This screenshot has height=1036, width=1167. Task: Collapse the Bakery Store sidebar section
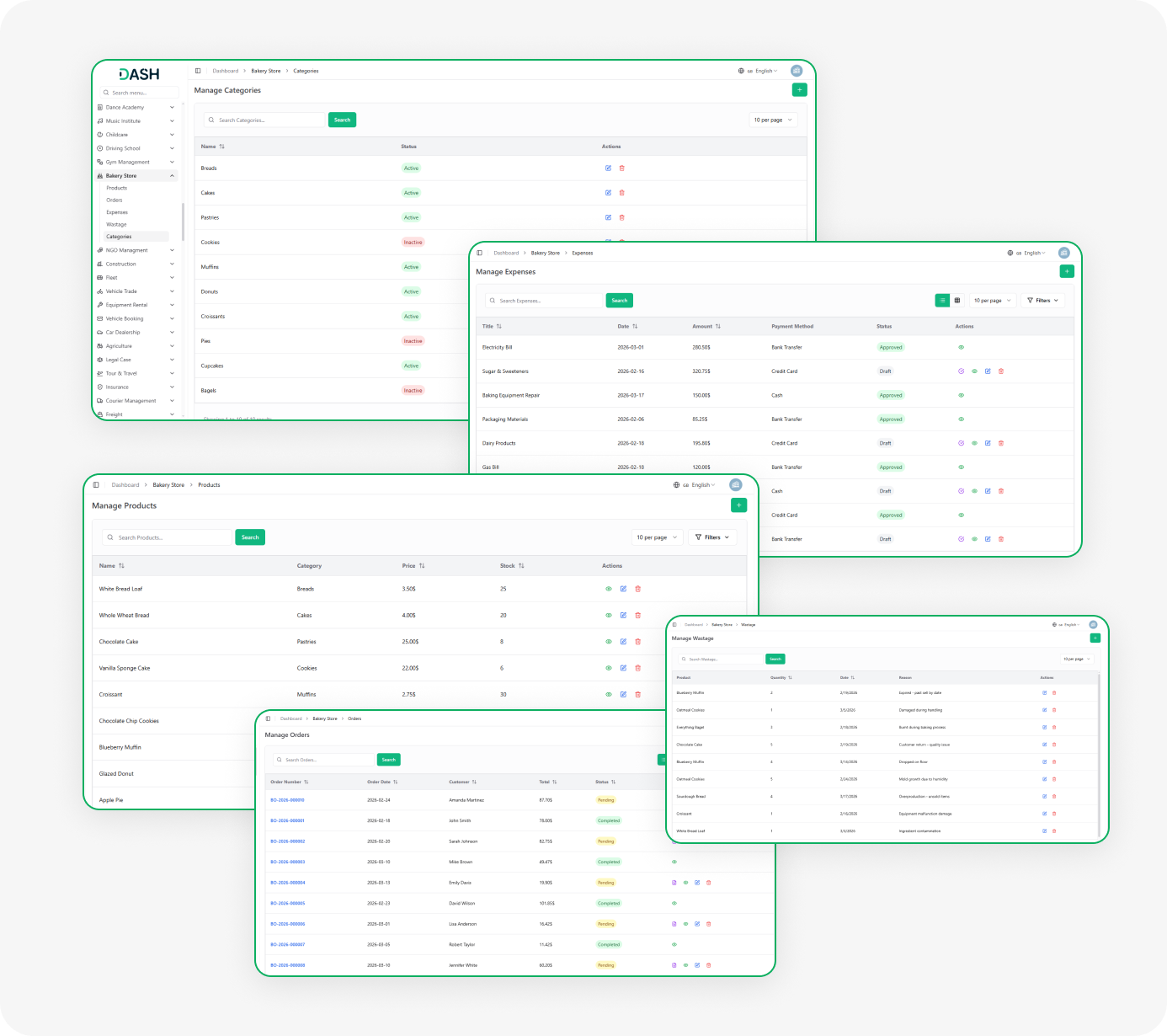tap(136, 176)
